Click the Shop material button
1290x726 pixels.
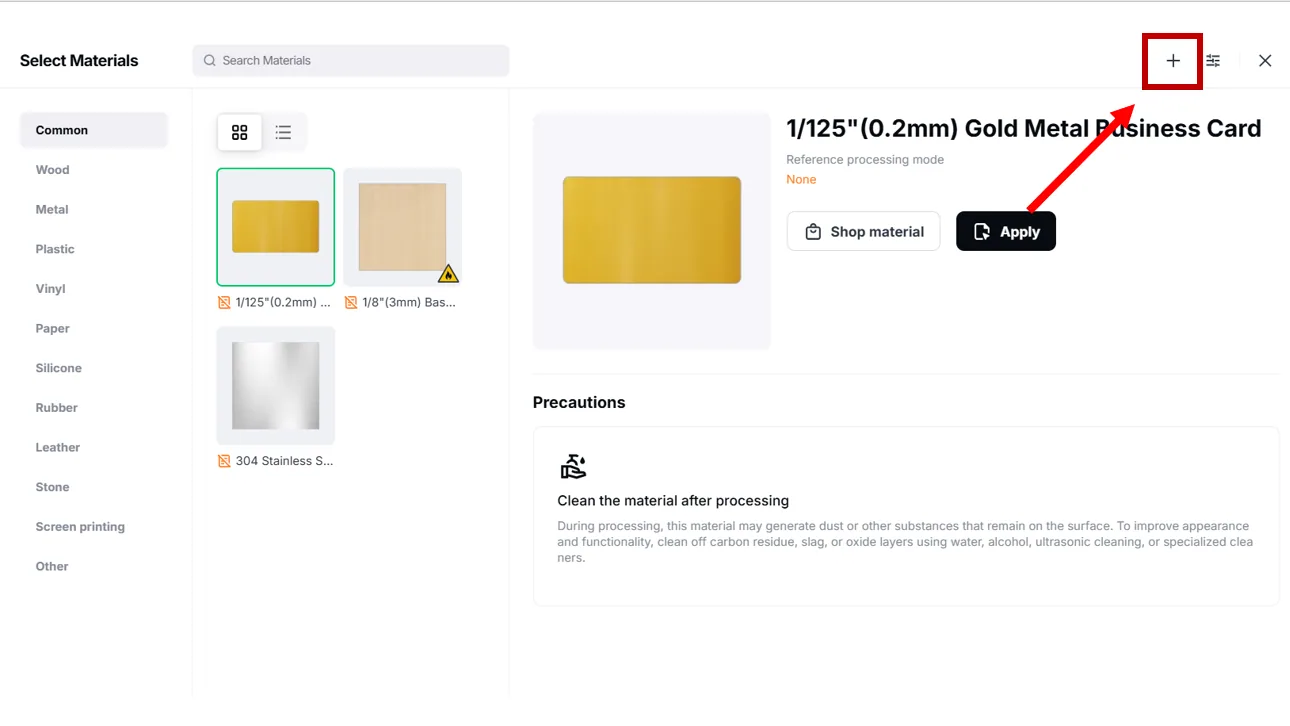click(863, 231)
